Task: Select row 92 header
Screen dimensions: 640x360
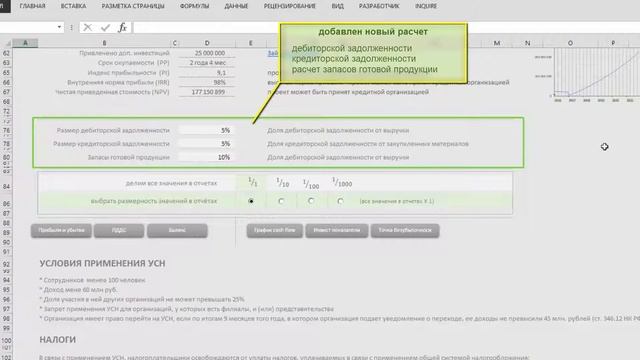Action: (x=6, y=264)
